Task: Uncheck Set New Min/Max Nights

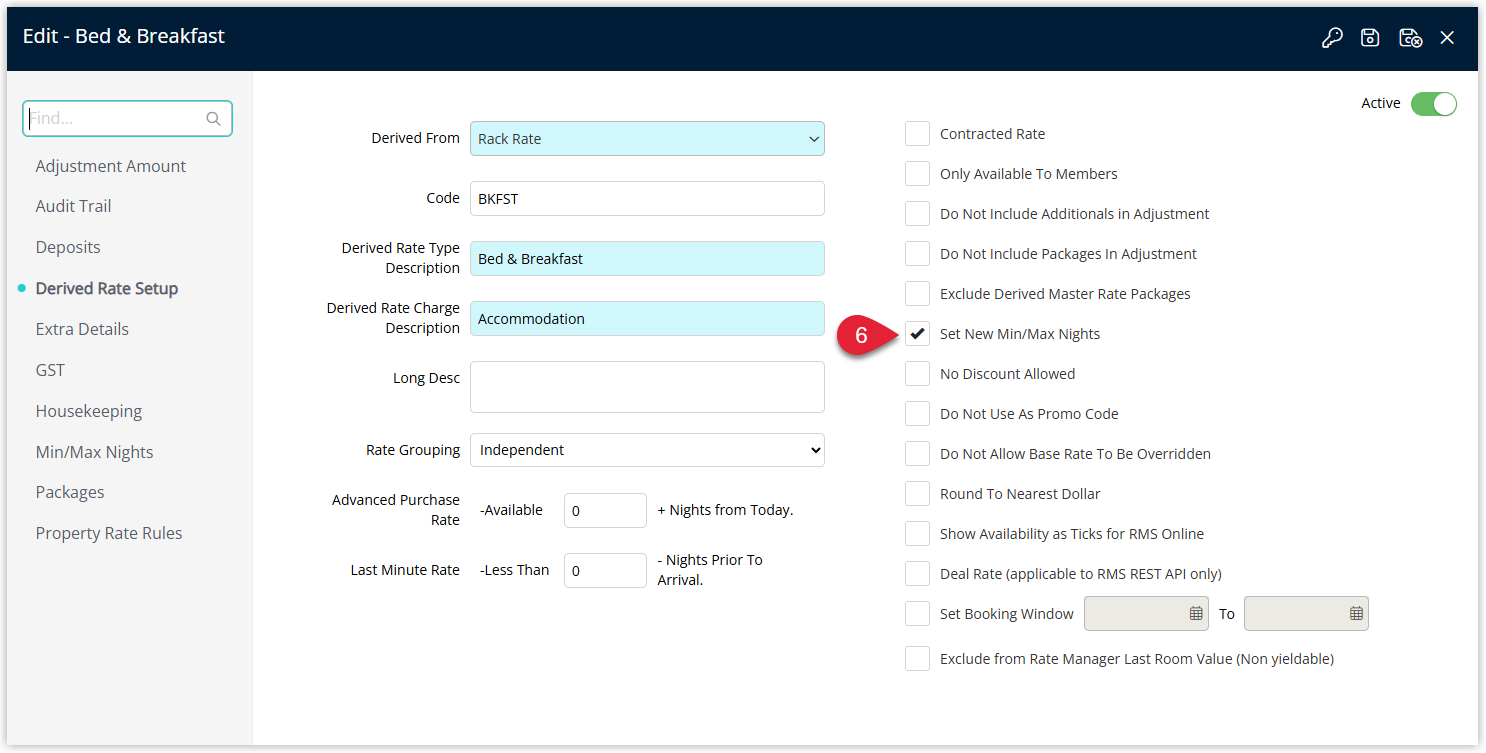Action: 917,334
